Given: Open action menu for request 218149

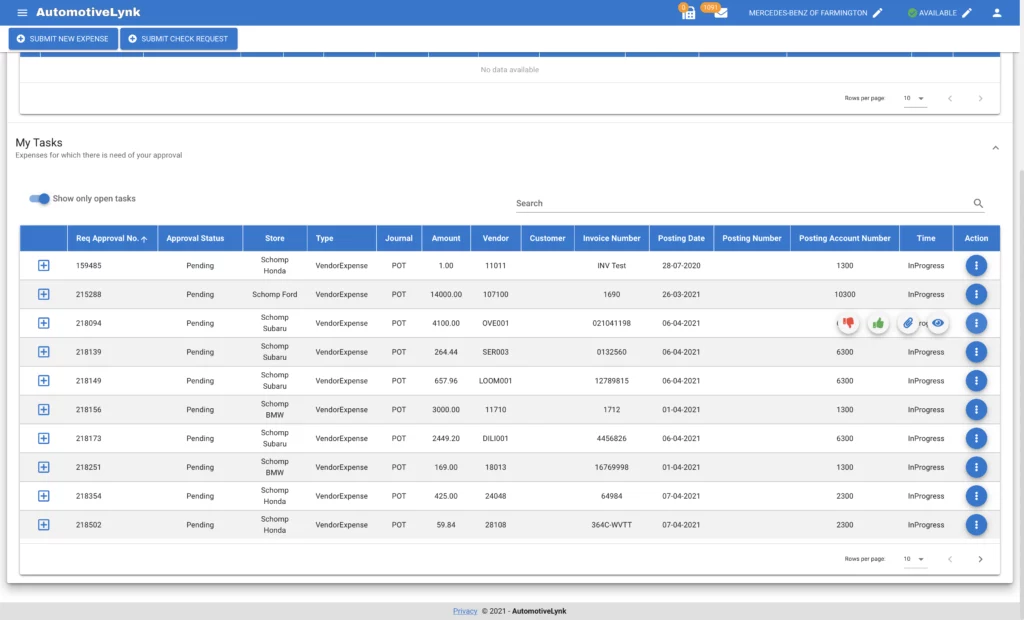Looking at the screenshot, I should [976, 380].
